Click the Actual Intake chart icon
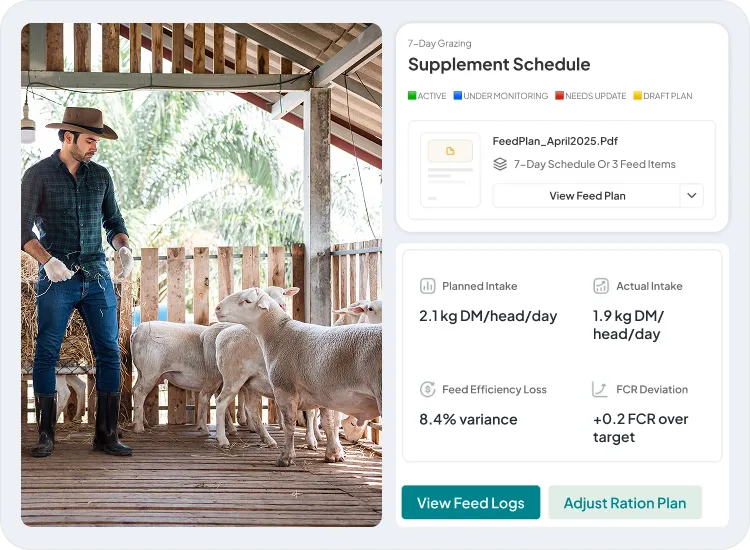Image resolution: width=750 pixels, height=550 pixels. [x=601, y=286]
